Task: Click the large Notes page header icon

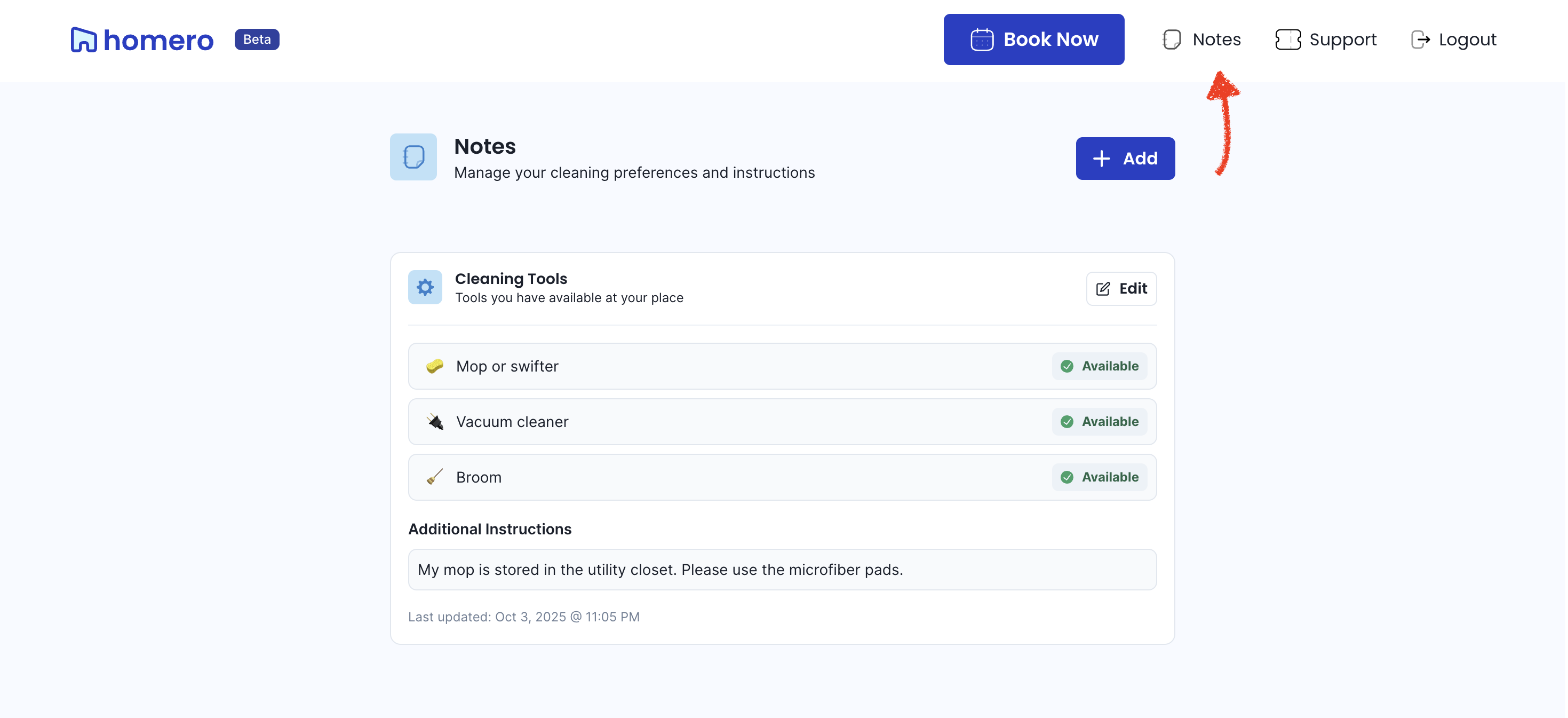Action: point(413,157)
